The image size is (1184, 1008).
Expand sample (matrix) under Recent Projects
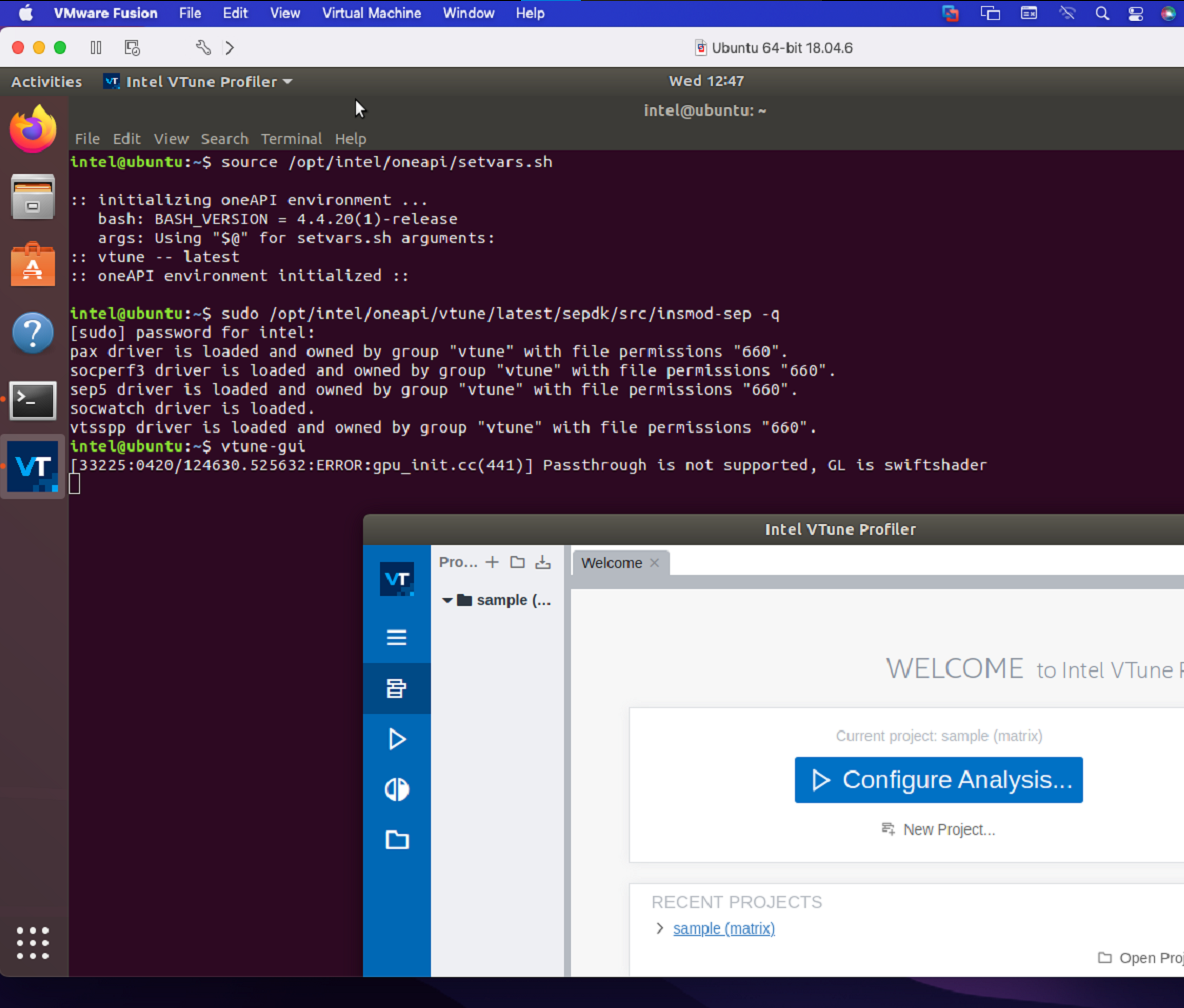click(x=659, y=928)
